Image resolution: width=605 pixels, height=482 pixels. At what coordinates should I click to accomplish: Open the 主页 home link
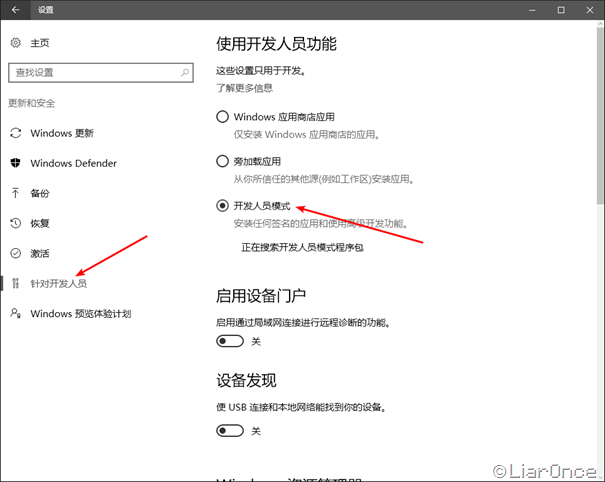point(40,43)
